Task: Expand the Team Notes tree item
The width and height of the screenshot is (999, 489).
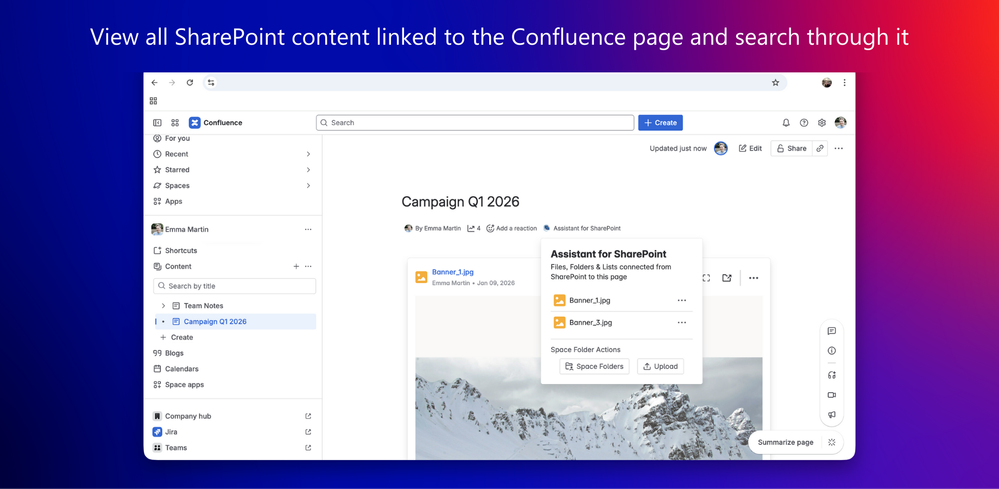Action: pyautogui.click(x=163, y=306)
